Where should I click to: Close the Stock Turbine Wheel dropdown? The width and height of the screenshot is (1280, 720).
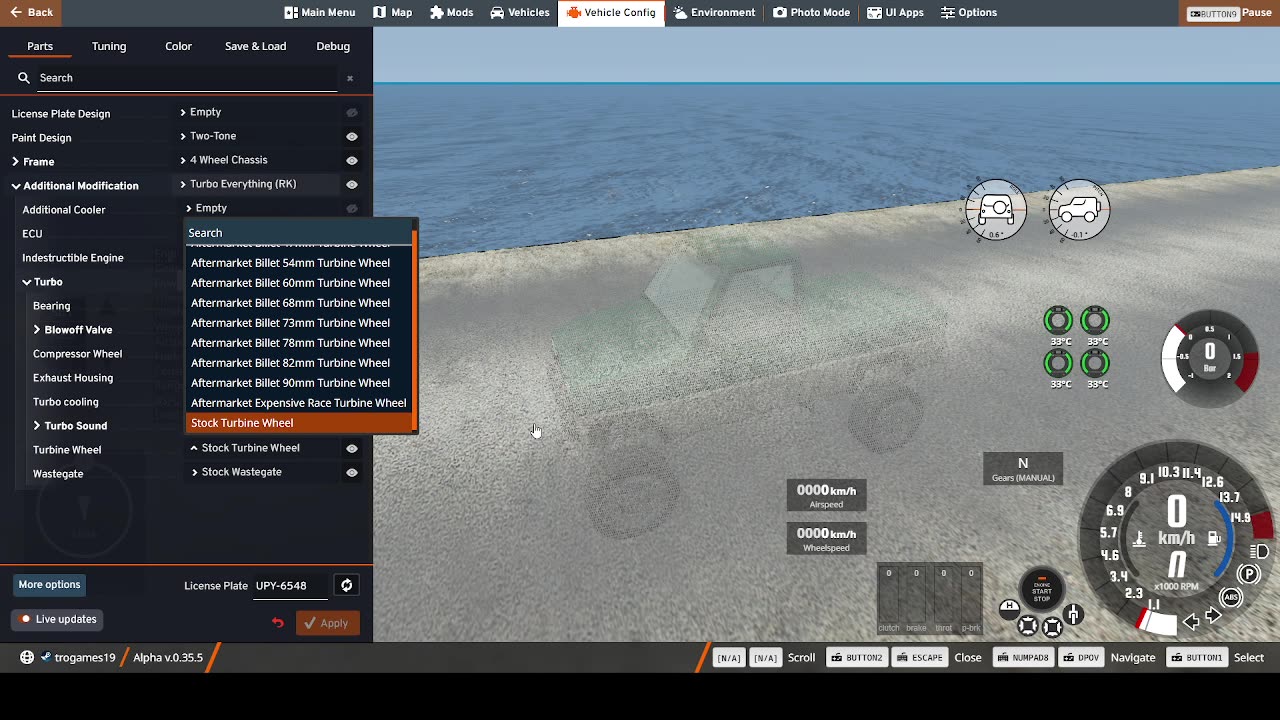tap(264, 448)
